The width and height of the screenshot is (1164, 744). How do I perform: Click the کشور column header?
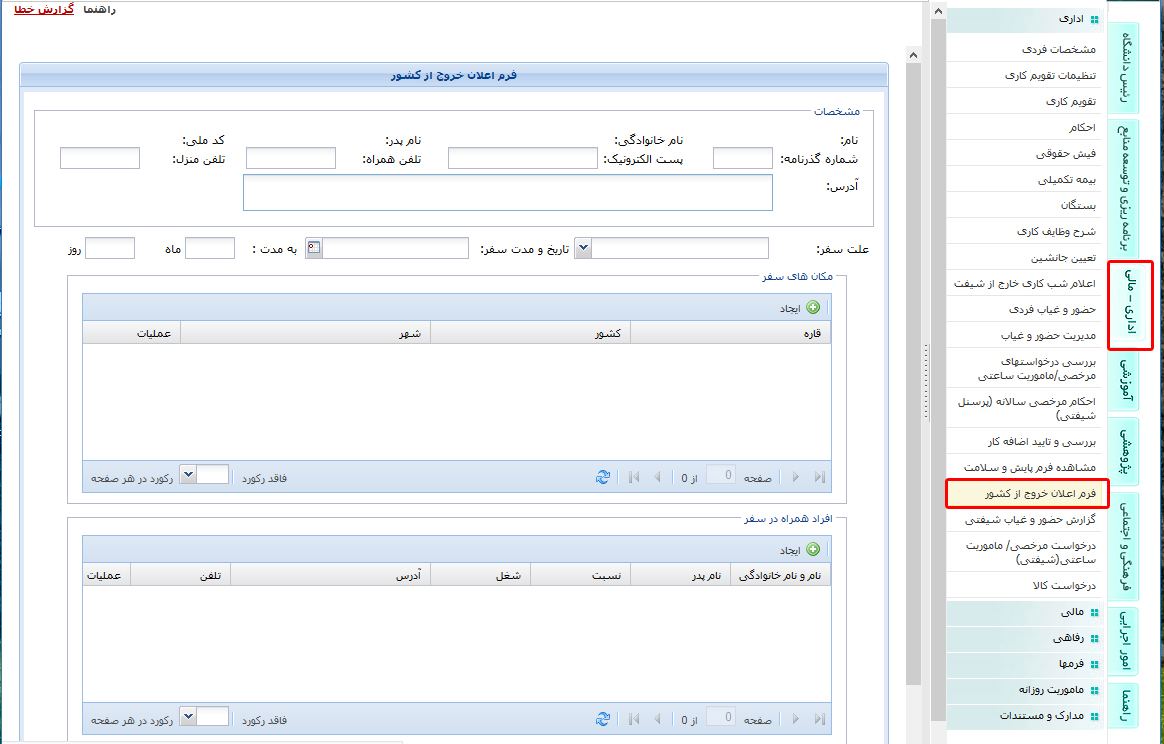click(530, 333)
